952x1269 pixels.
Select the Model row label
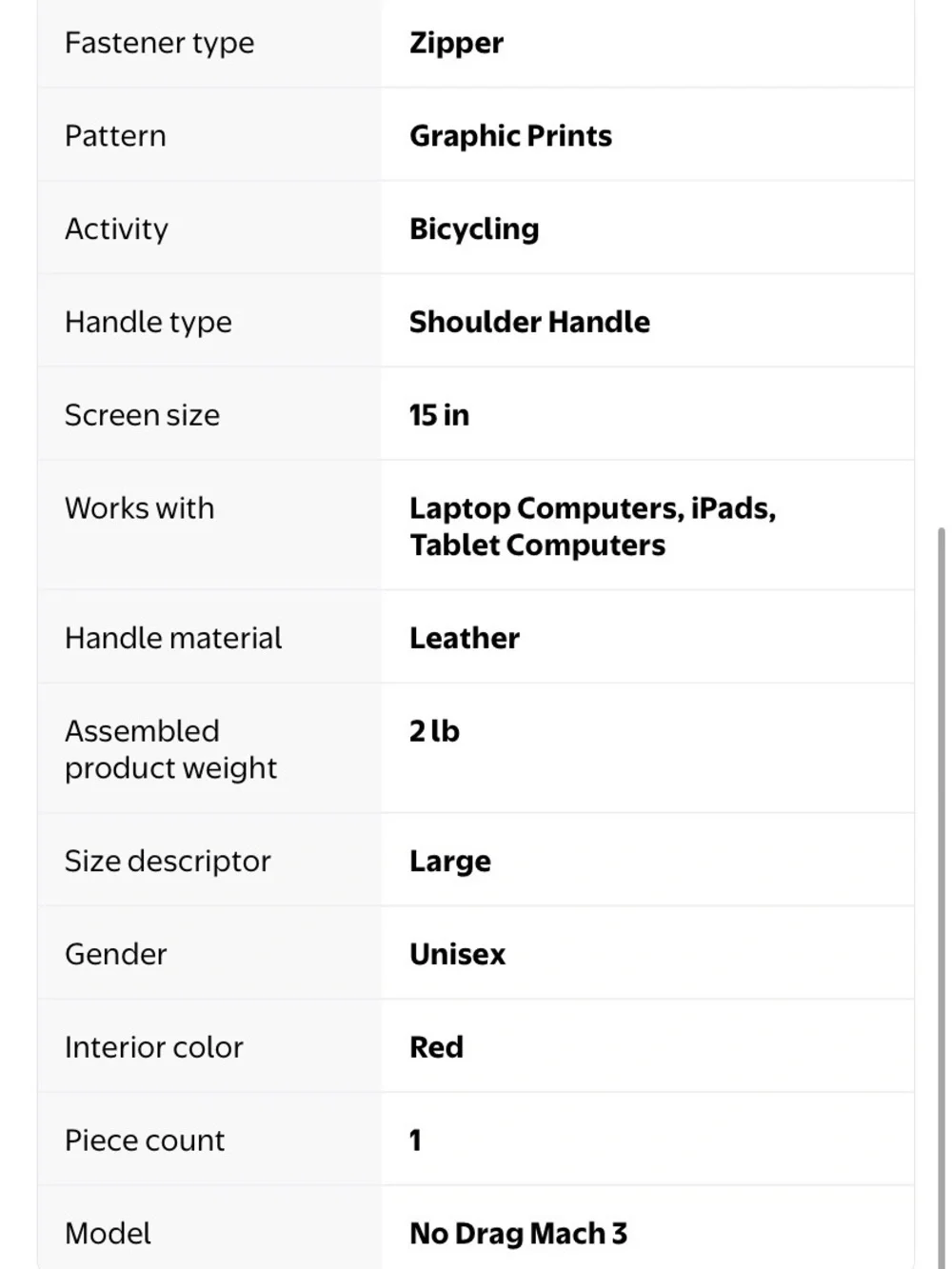pyautogui.click(x=108, y=1234)
